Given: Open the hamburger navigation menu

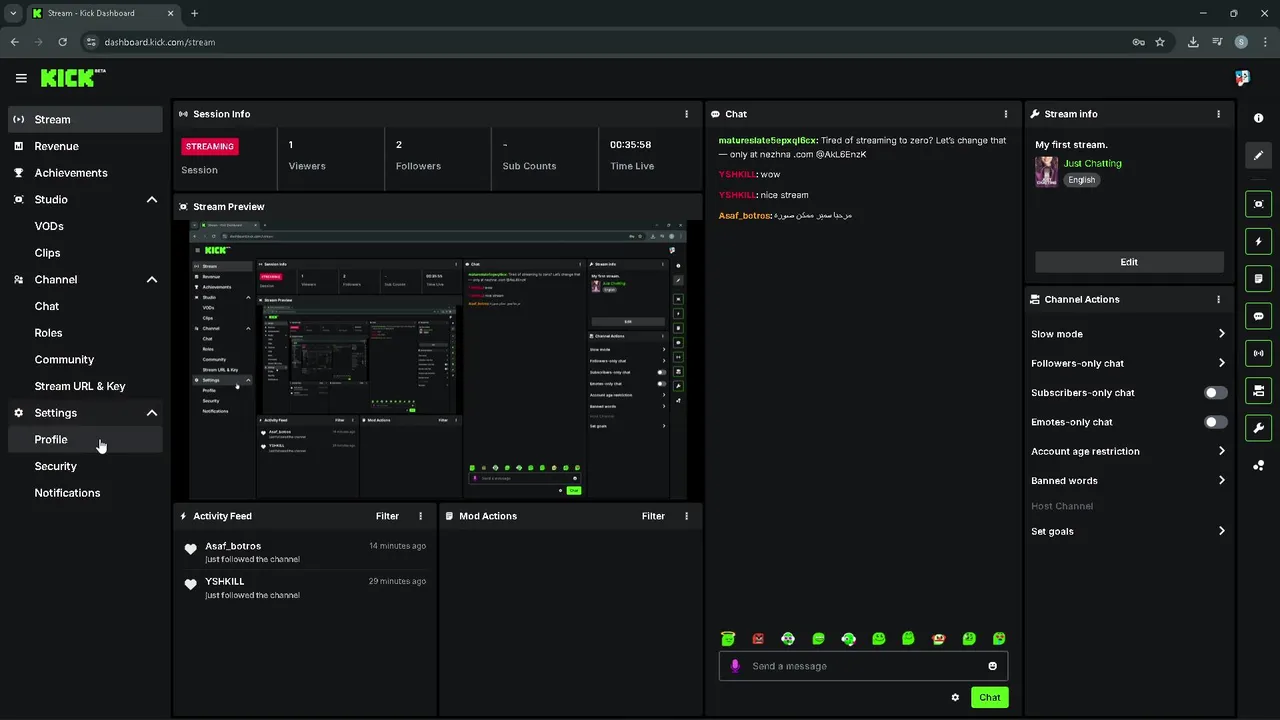Looking at the screenshot, I should (21, 78).
